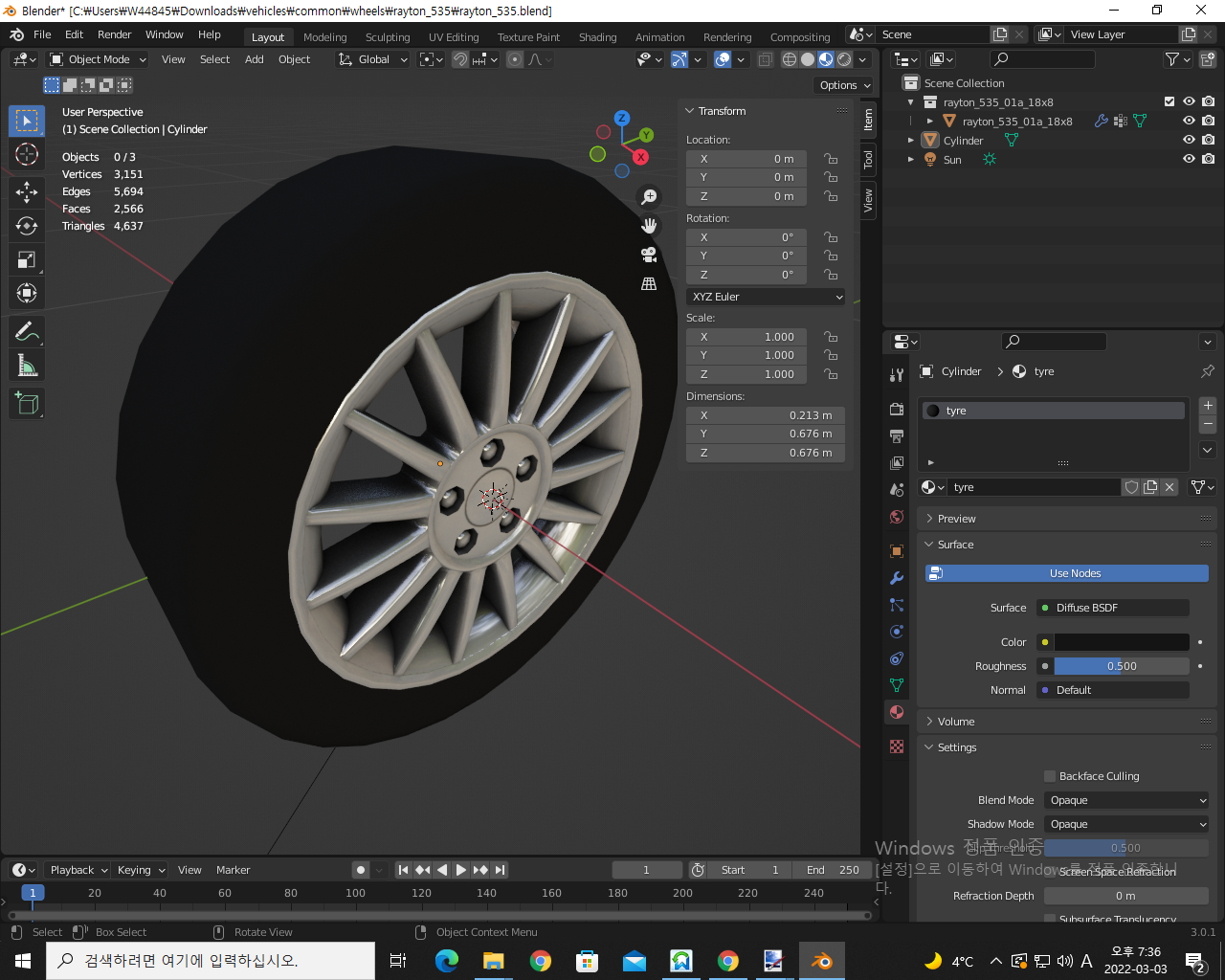Enable the Backface Culling checkbox

point(1050,776)
